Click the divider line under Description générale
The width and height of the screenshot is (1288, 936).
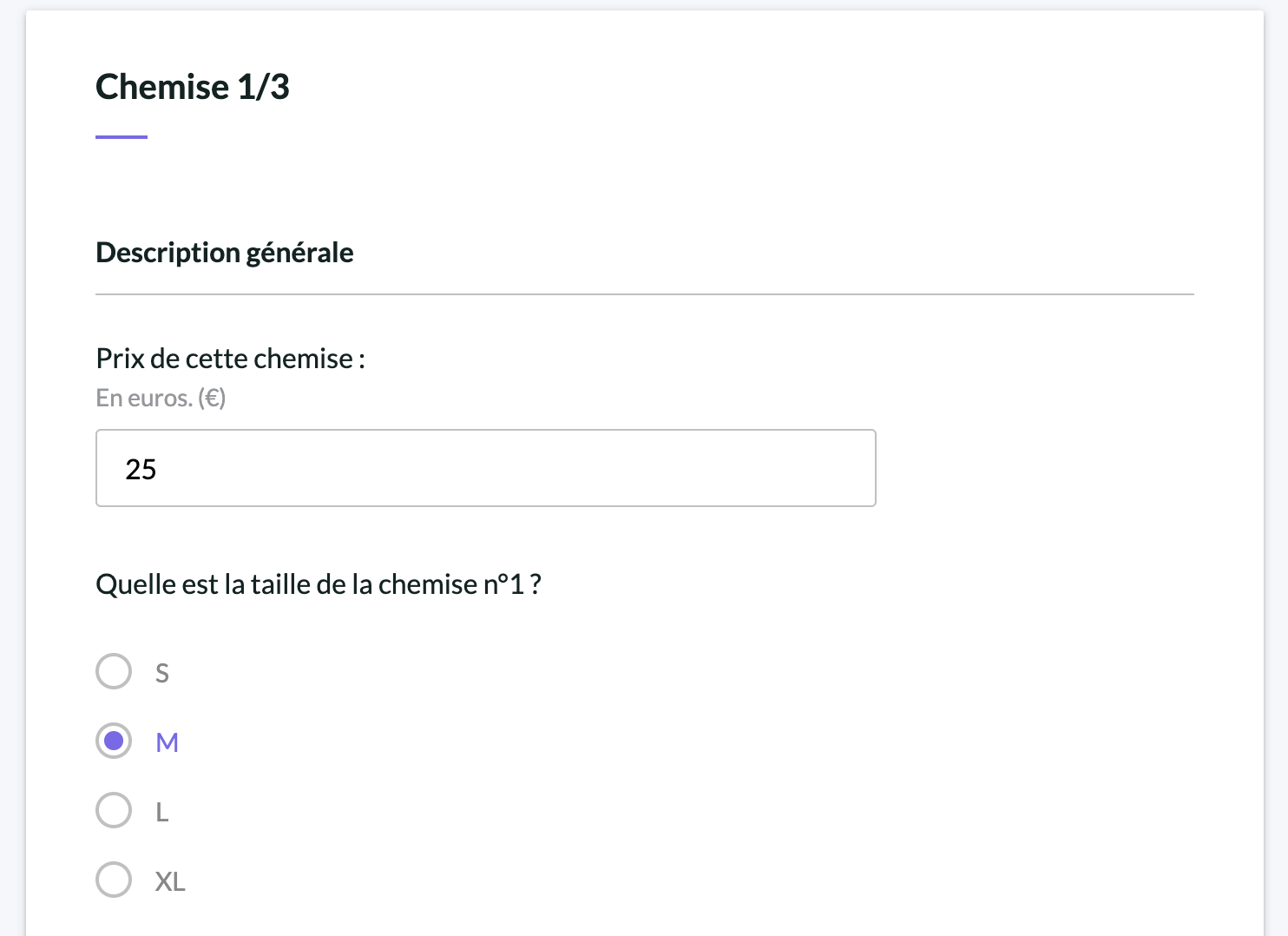click(x=645, y=294)
